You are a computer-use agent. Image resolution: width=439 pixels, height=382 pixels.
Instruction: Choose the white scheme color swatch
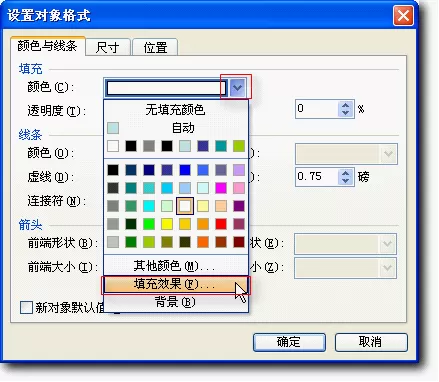pyautogui.click(x=113, y=146)
